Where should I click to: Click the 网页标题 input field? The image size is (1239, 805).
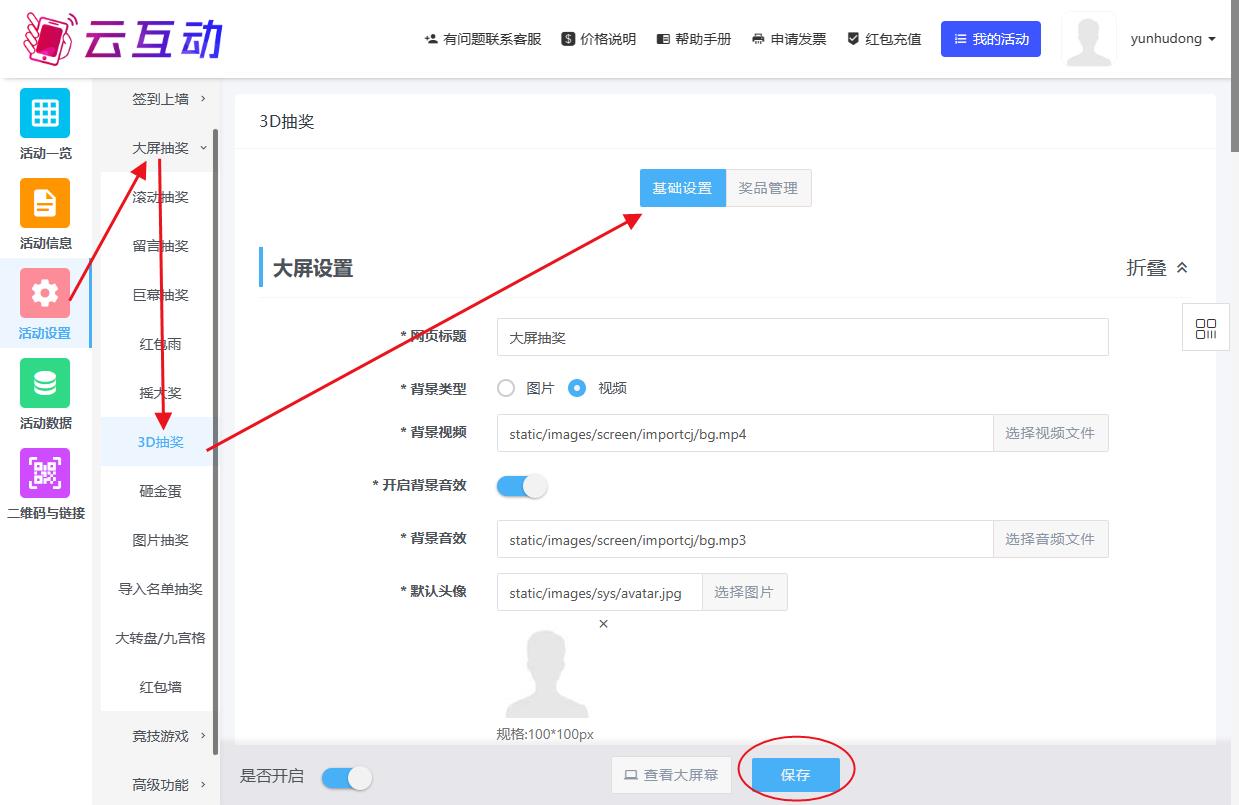(x=802, y=337)
